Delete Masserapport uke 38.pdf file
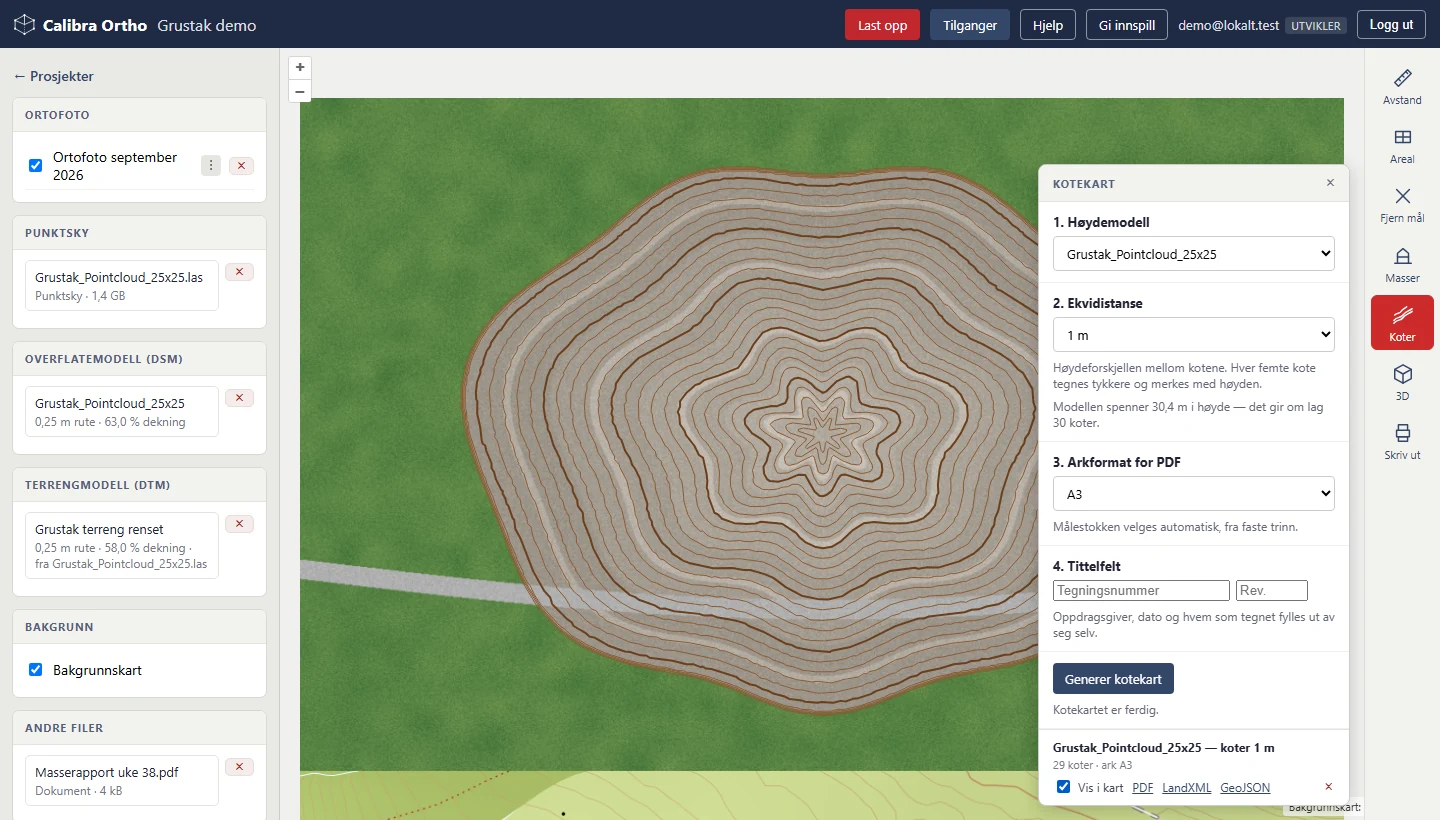This screenshot has width=1440, height=820. coord(239,767)
